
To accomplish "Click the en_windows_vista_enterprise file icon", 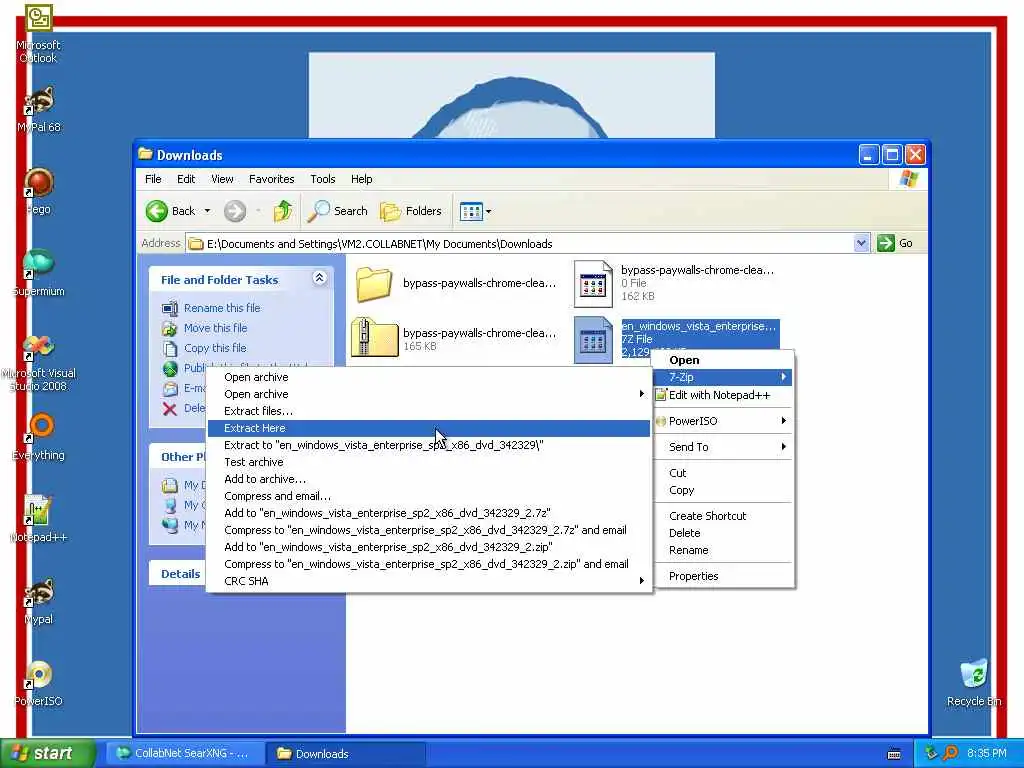I will click(x=593, y=340).
